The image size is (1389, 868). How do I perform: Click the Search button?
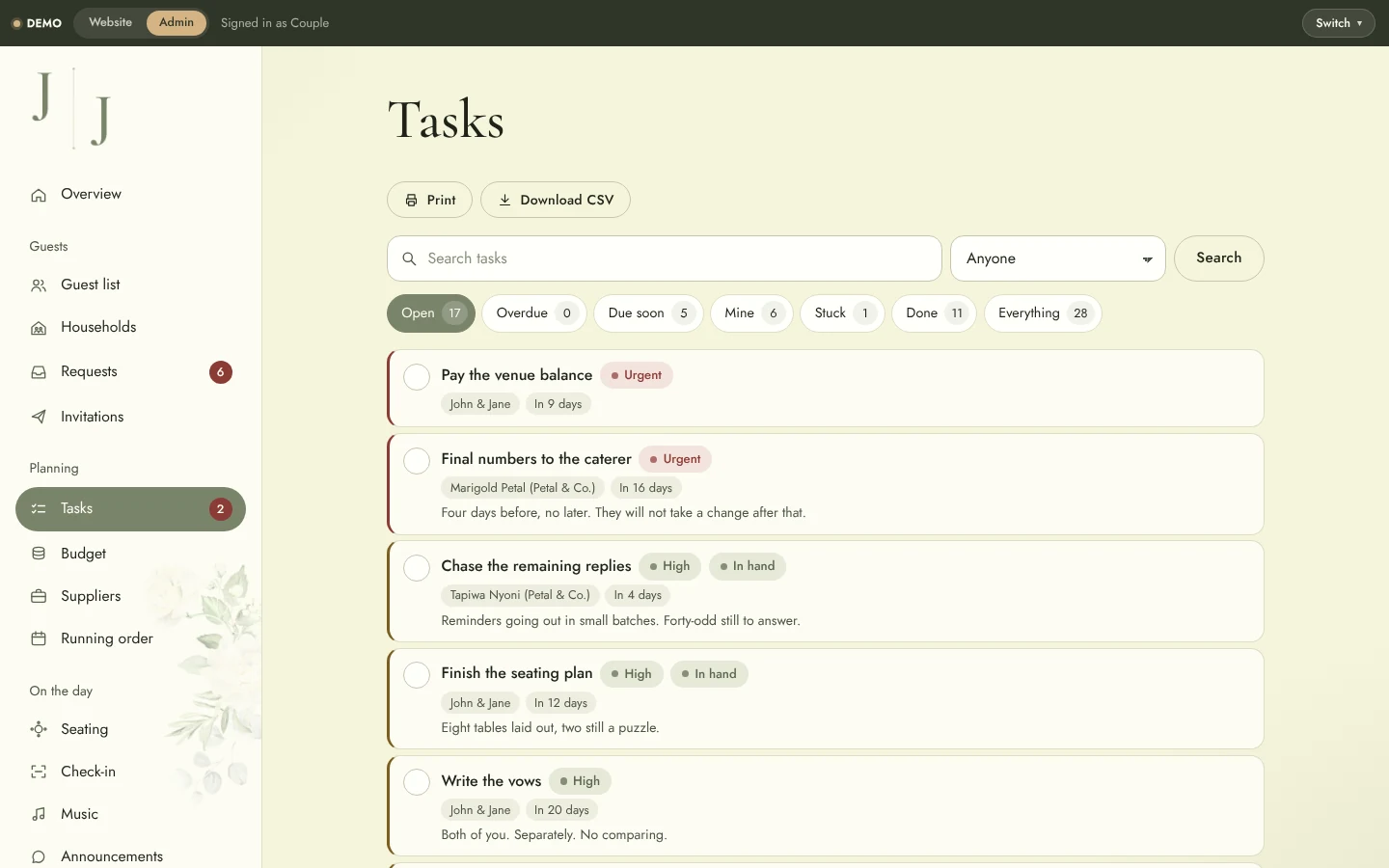click(x=1219, y=258)
